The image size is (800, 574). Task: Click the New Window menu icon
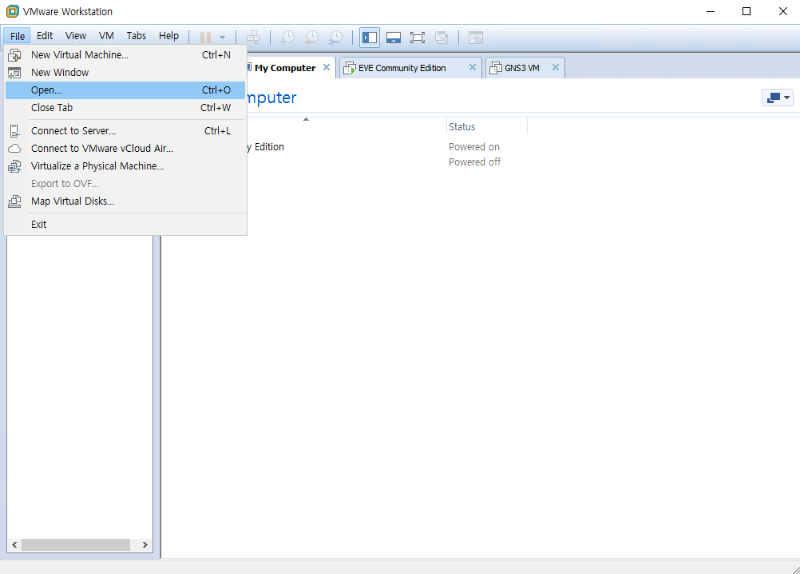14,73
